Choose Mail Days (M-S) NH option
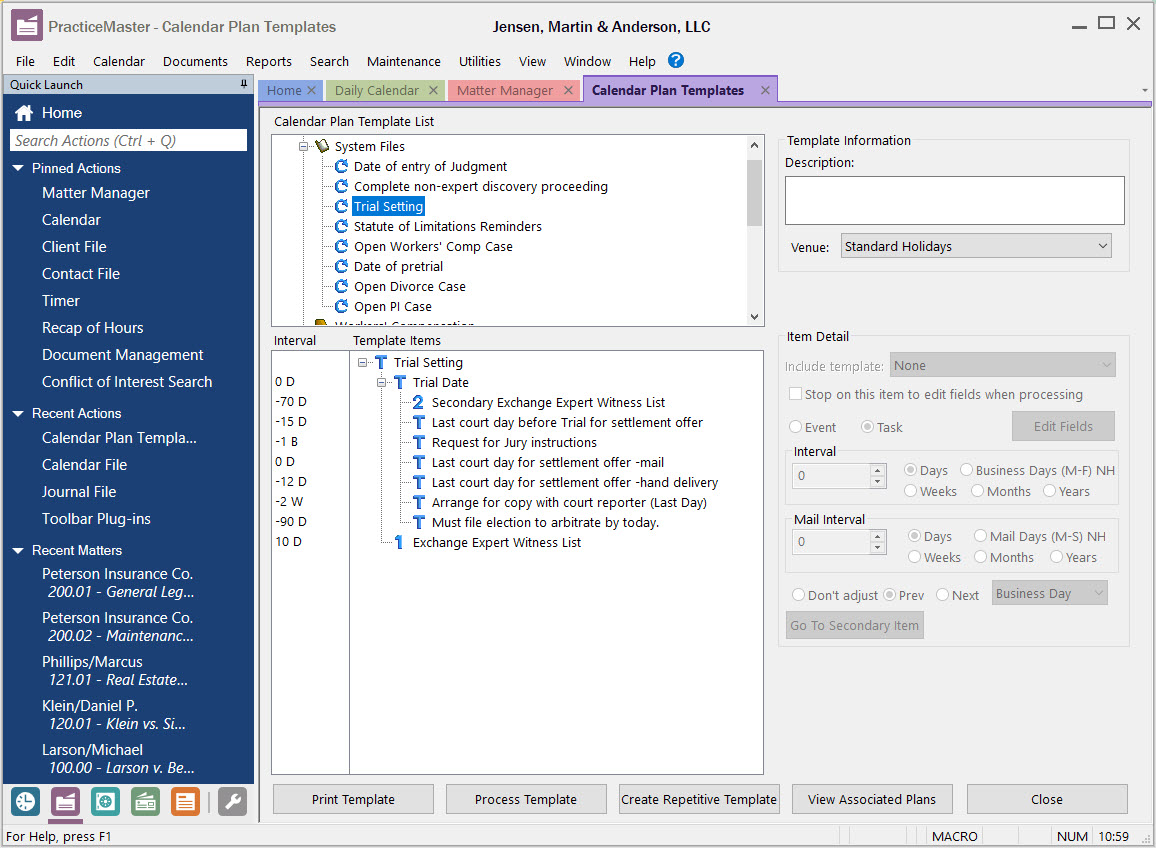1156x848 pixels. point(981,536)
